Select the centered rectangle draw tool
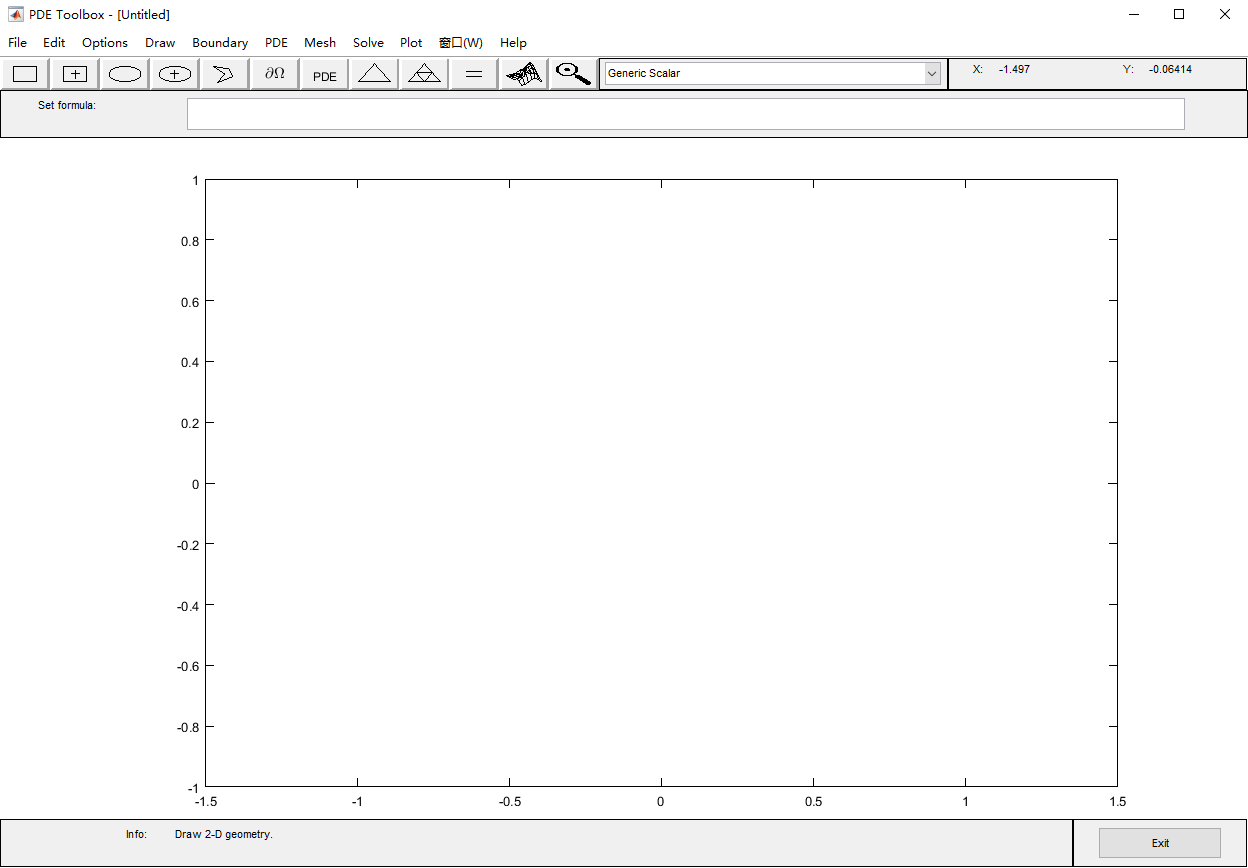The height and width of the screenshot is (868, 1248). coord(75,74)
